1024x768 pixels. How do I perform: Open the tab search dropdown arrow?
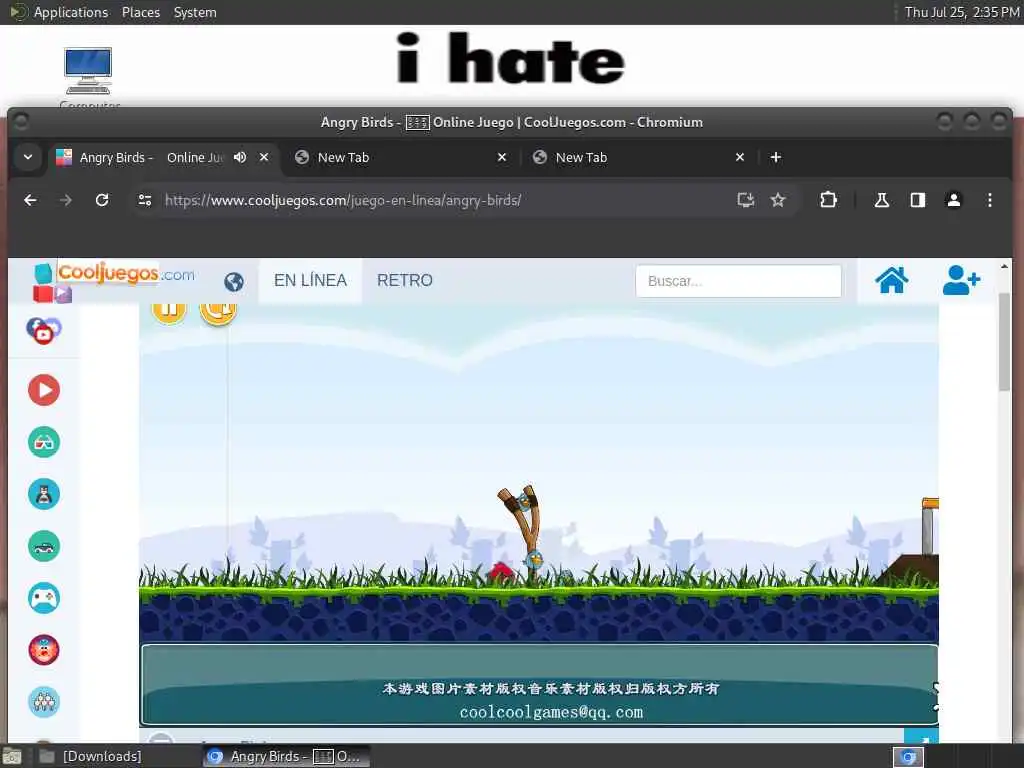(x=27, y=157)
